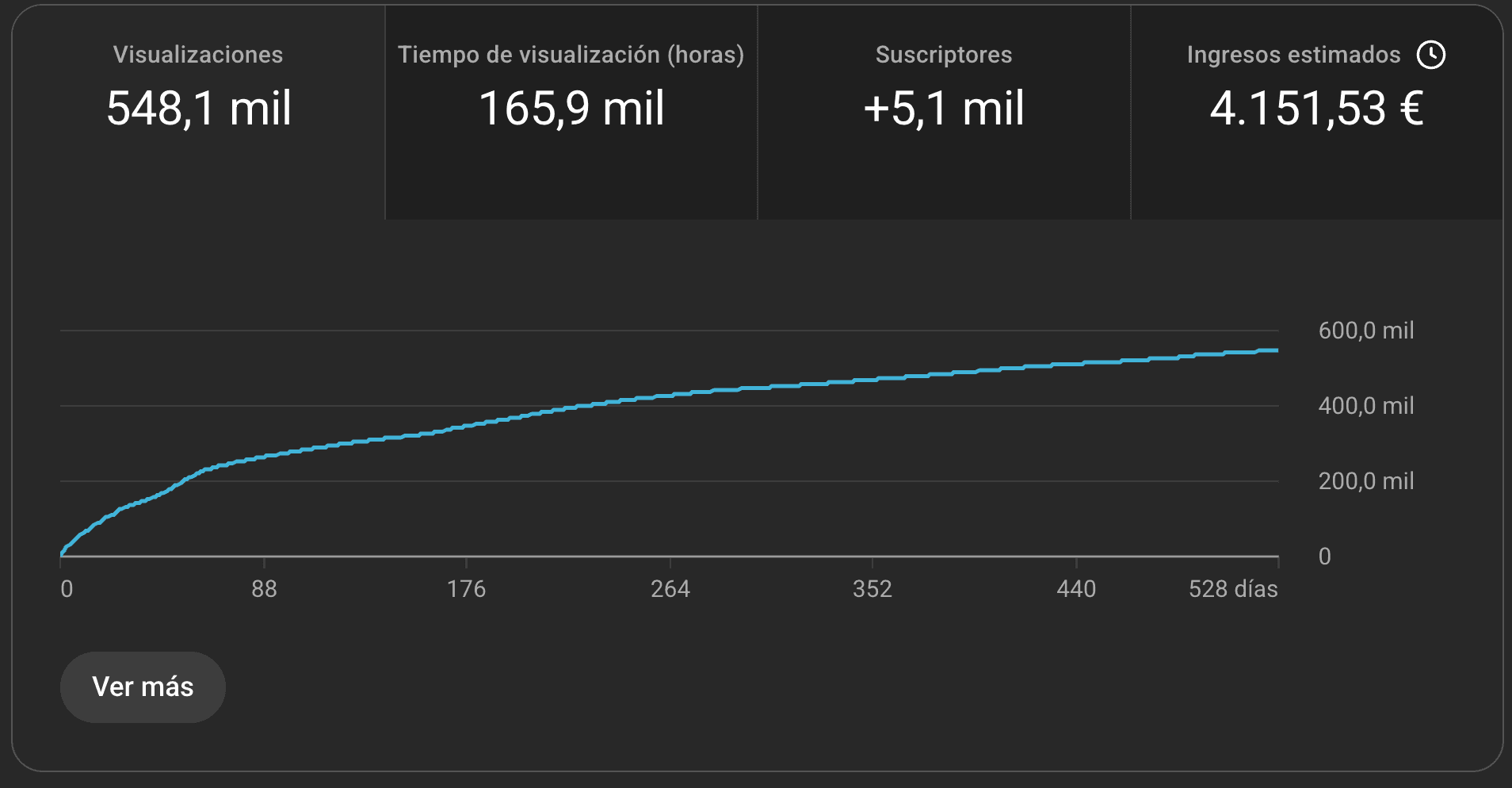Click the 440 day axis label
Viewport: 1512px width, 788px height.
[x=1075, y=589]
